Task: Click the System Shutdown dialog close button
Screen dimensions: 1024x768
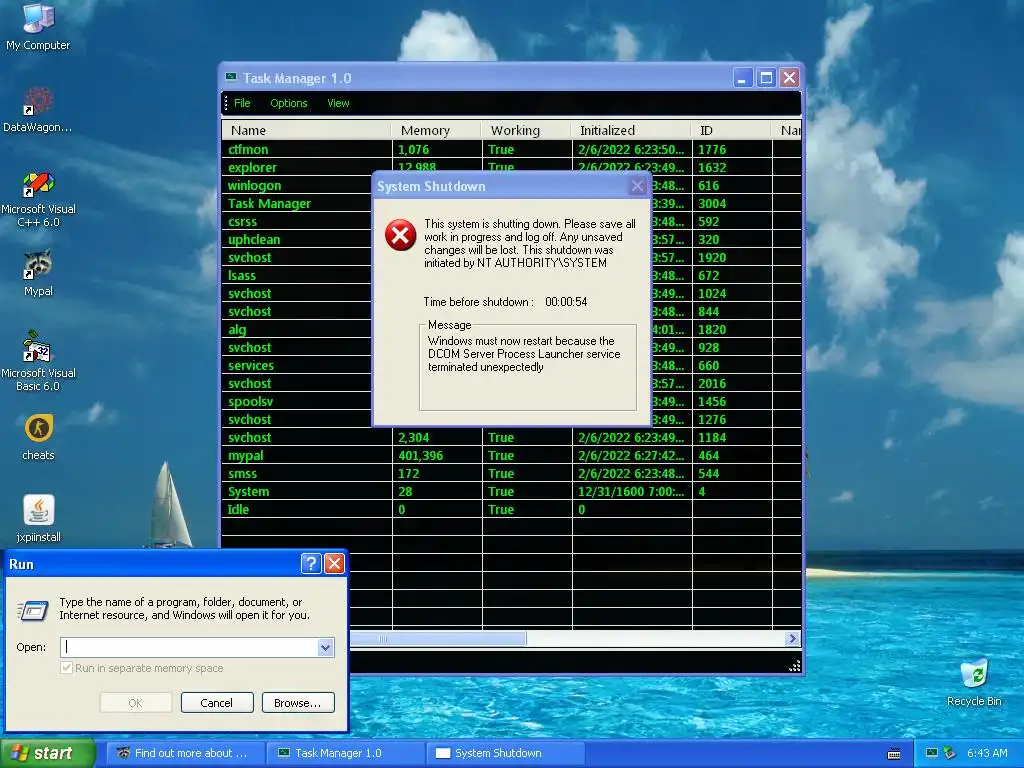Action: coord(637,186)
